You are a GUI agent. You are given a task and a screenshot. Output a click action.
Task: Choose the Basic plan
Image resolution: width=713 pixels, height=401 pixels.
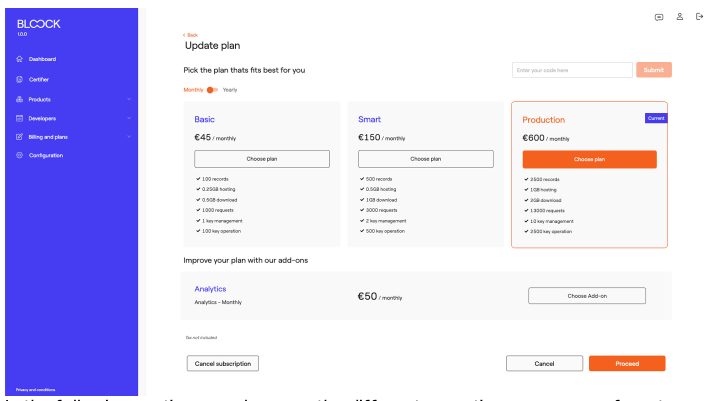[x=261, y=159]
